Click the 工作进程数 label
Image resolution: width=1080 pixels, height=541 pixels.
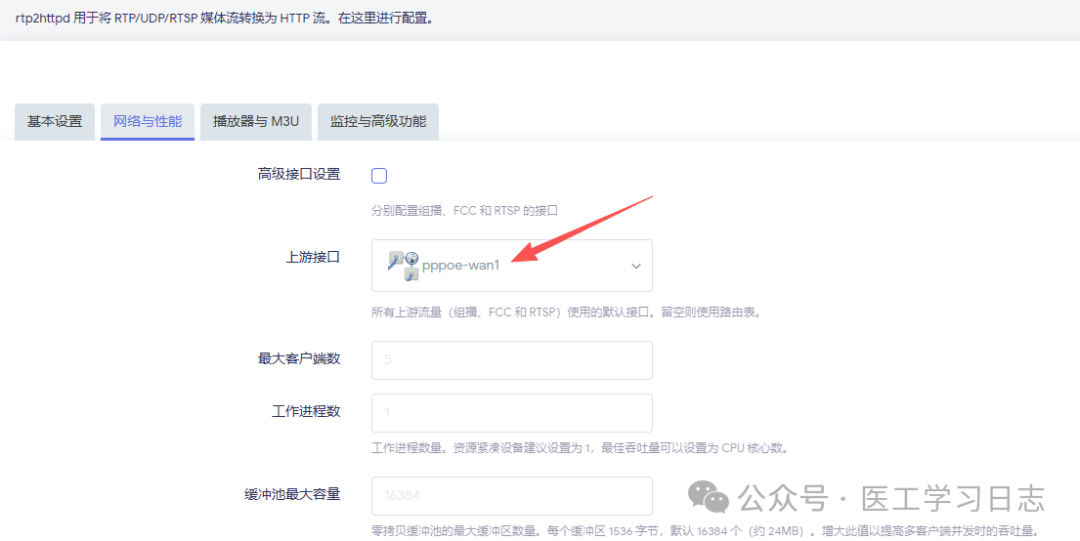coord(306,411)
